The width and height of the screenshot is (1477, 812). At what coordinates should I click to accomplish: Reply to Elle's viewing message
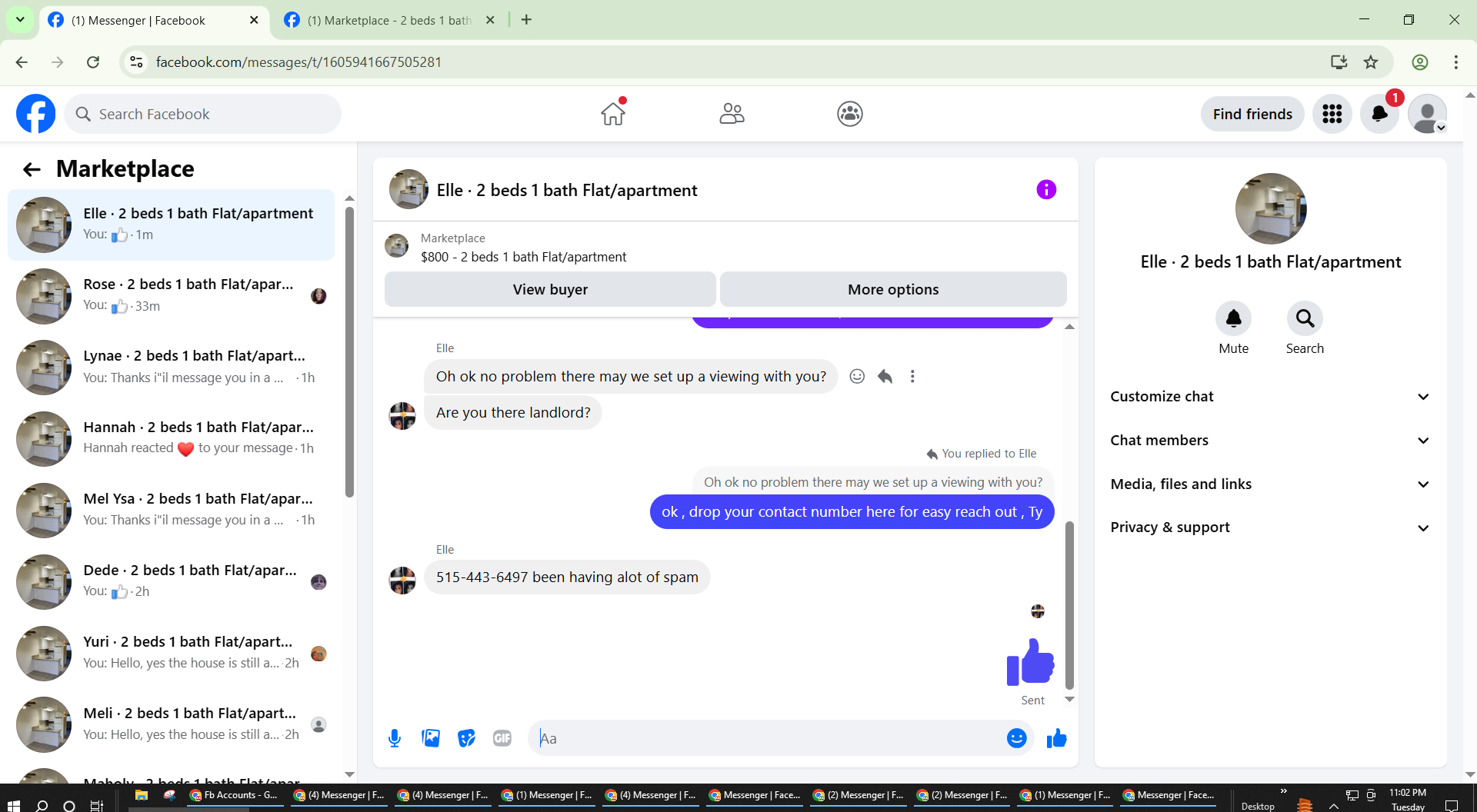(x=885, y=376)
